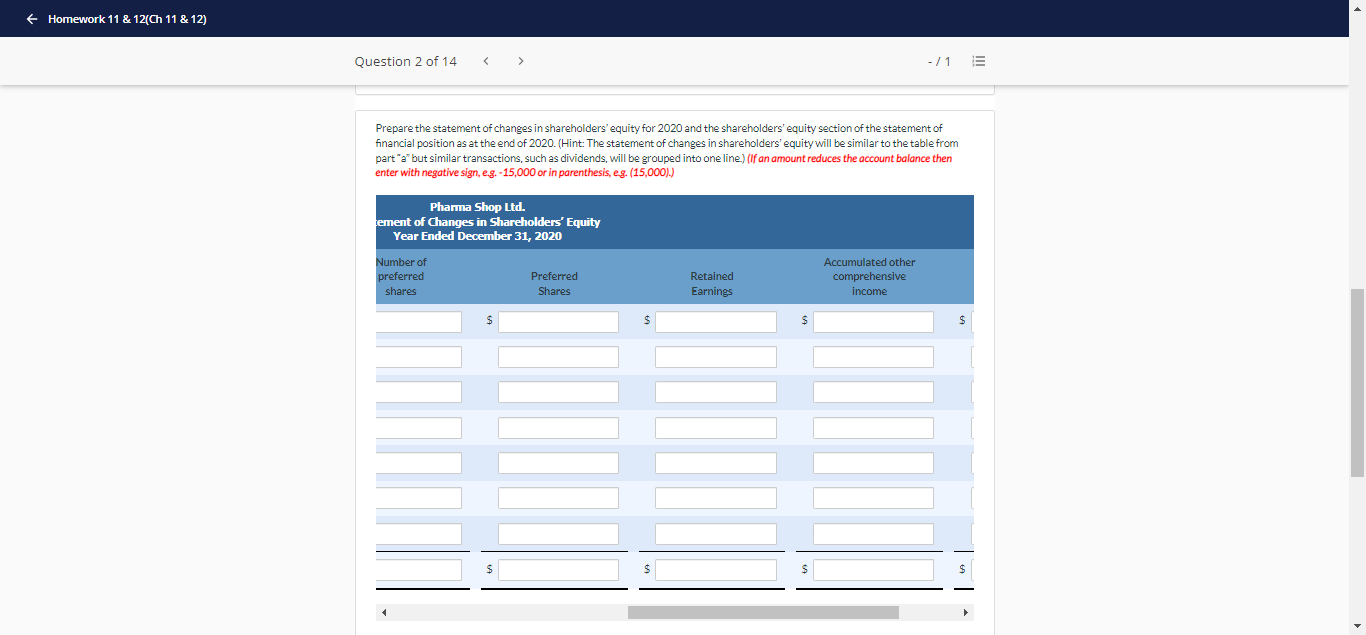Screen dimensions: 1366x635
Task: Click table horizontal scrollbar left arrow
Action: click(384, 612)
